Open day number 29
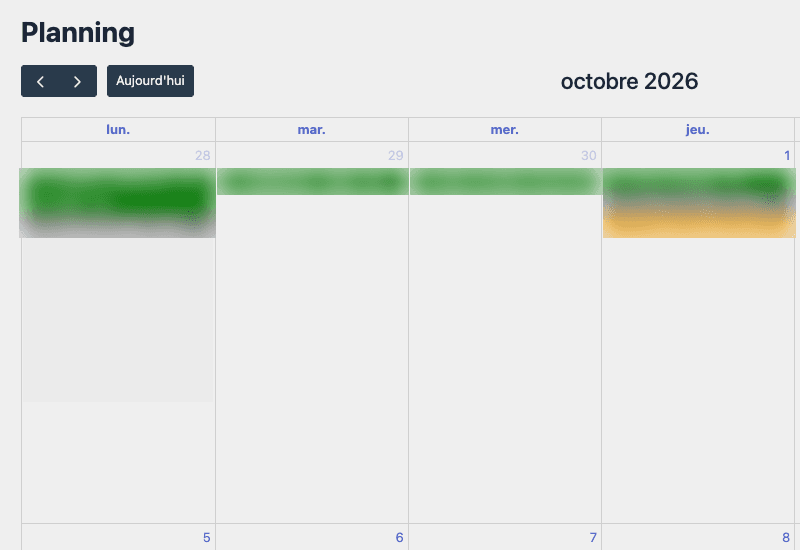800x550 pixels. (x=395, y=156)
